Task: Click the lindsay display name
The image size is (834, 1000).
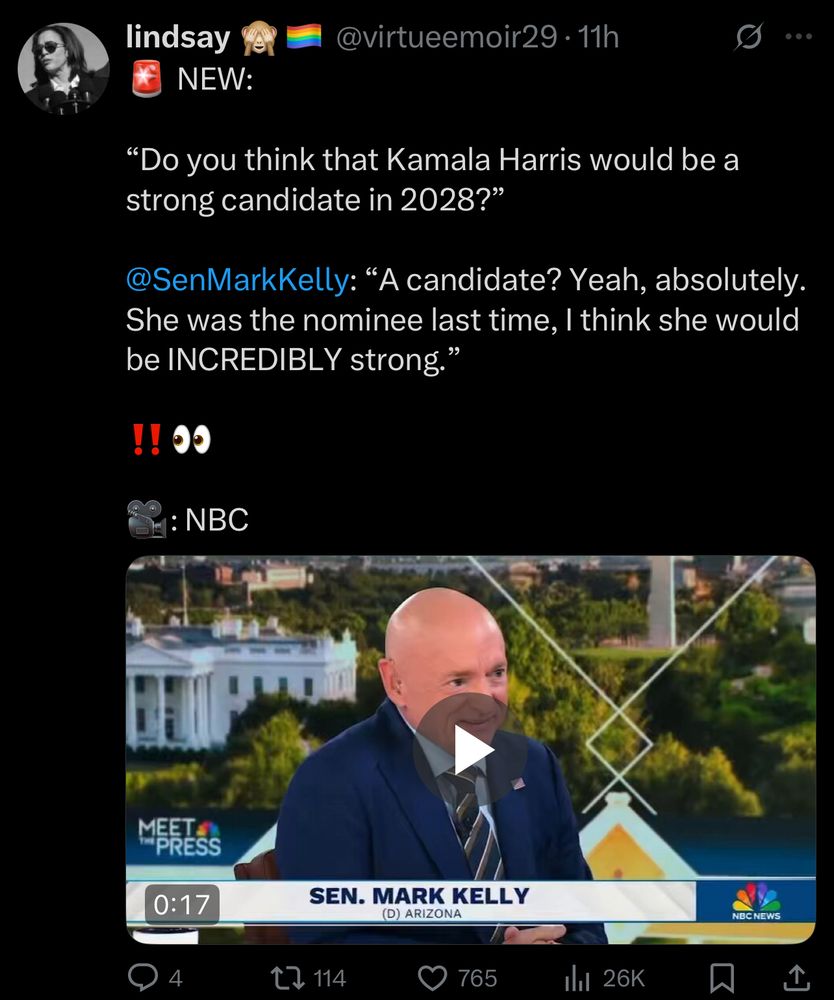Action: point(178,37)
